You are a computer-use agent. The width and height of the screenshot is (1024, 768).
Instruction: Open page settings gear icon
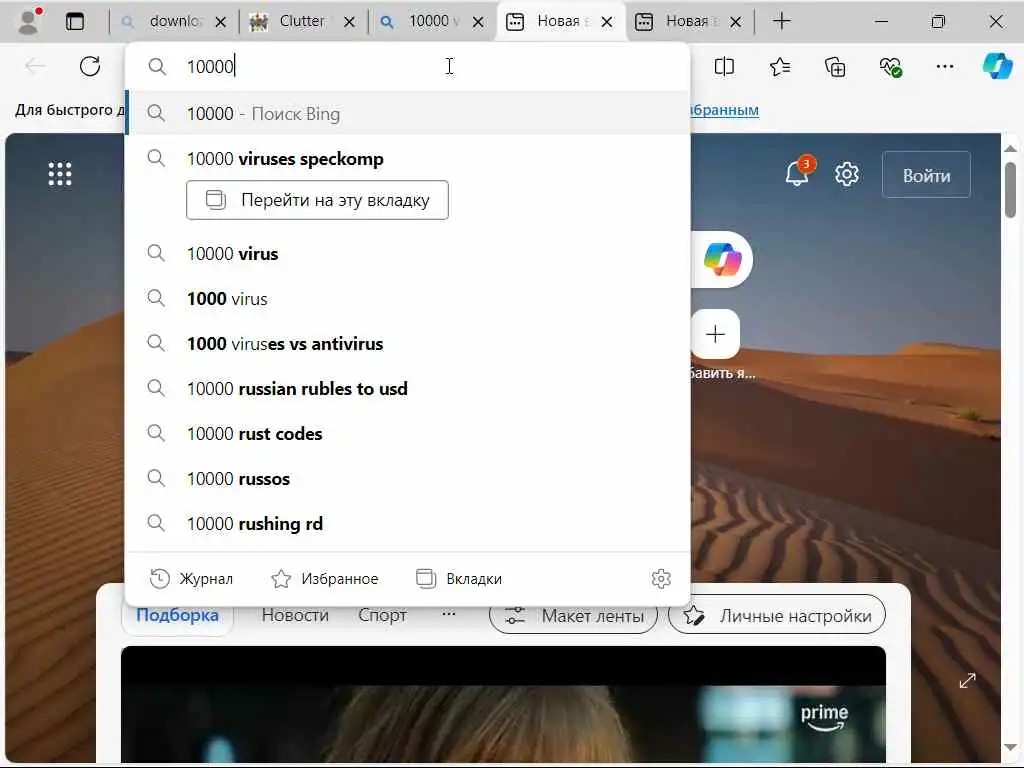[x=847, y=174]
